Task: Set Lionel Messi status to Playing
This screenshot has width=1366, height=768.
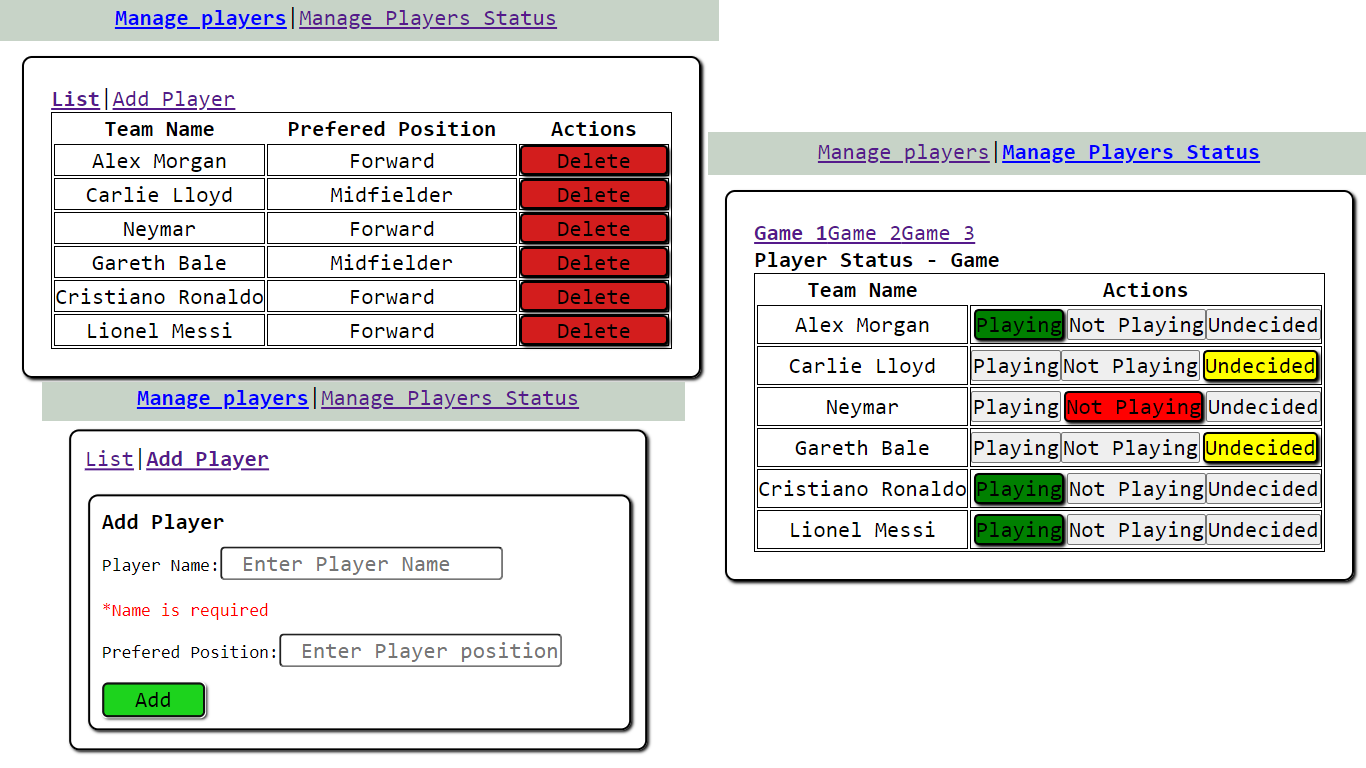Action: [1018, 529]
